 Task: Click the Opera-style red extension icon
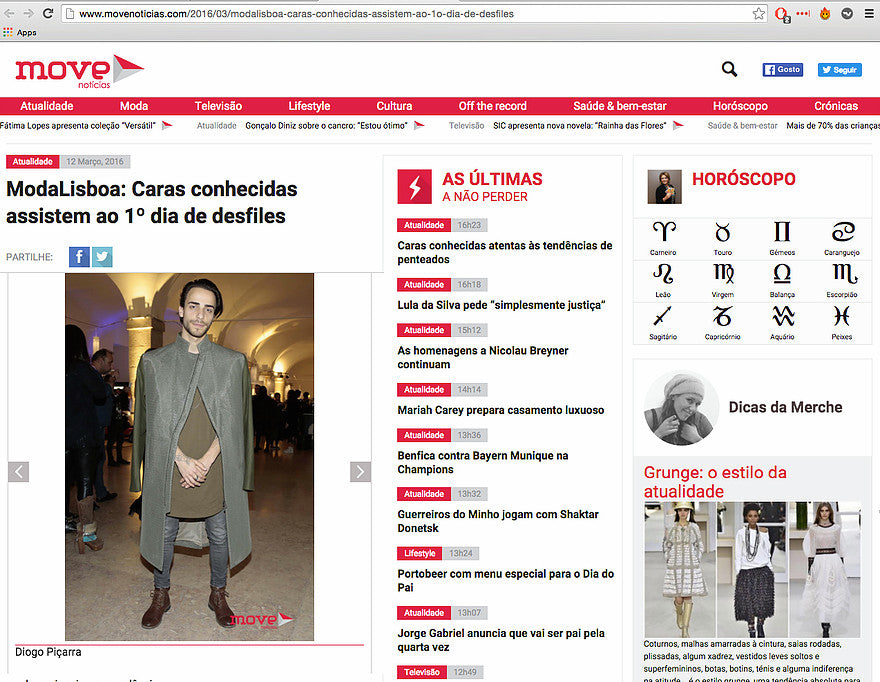782,14
